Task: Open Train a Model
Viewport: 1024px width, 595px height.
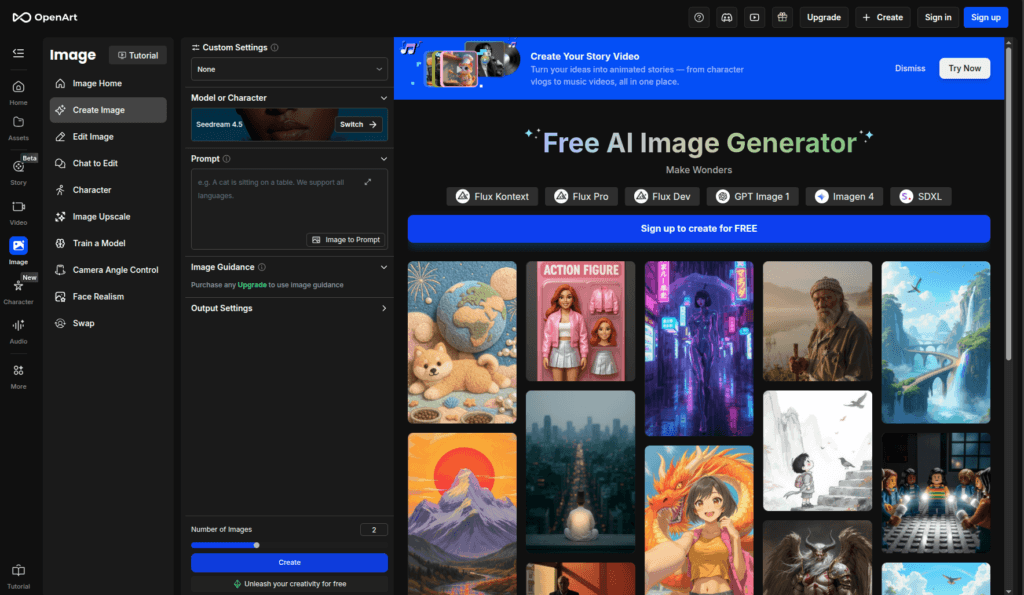Action: pyautogui.click(x=108, y=243)
